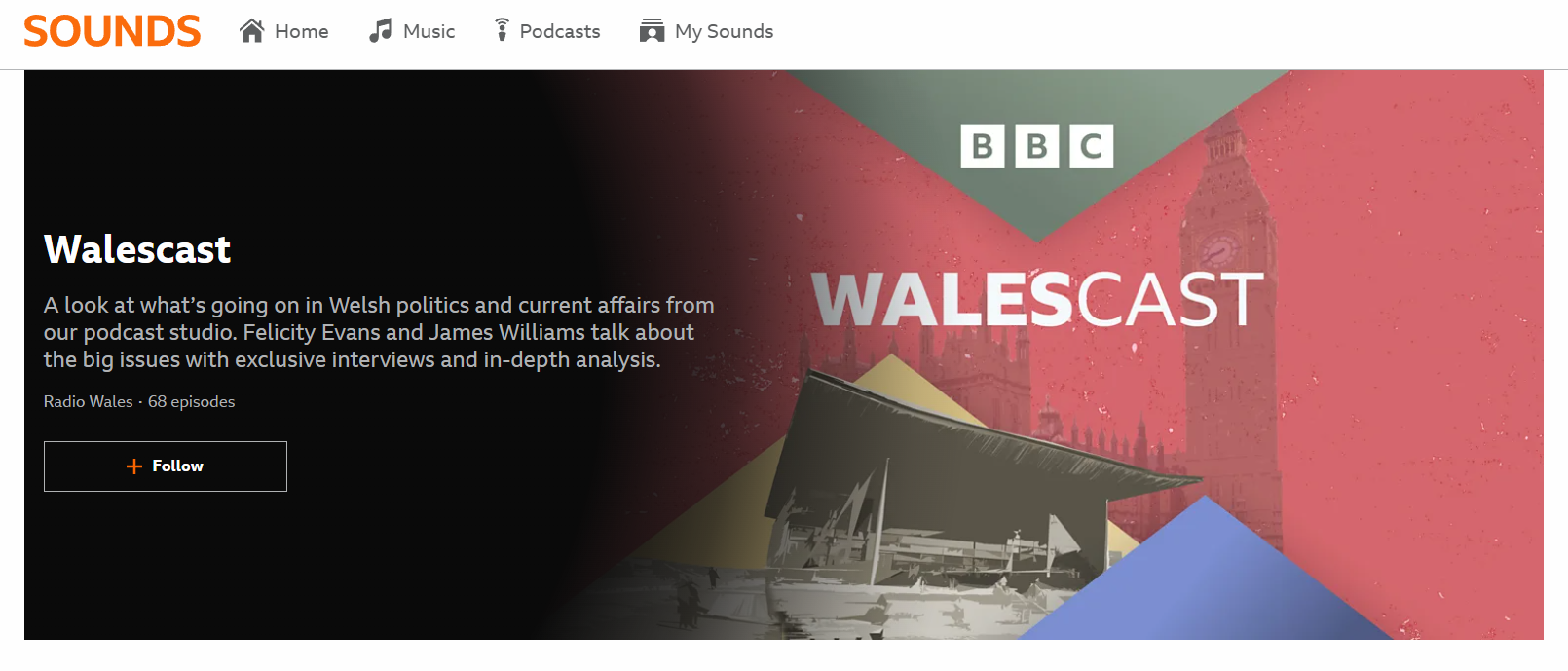Click the podcast description paragraph
Screen dimensions: 1568x671
pos(379,332)
